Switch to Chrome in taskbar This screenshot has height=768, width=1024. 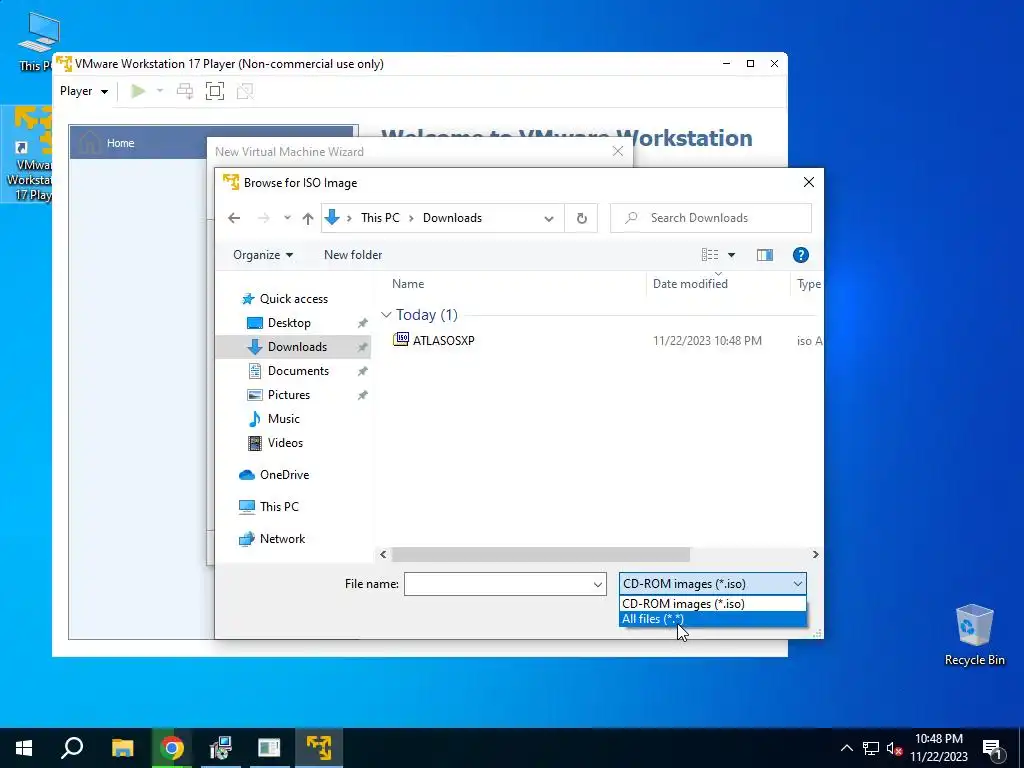click(x=172, y=748)
